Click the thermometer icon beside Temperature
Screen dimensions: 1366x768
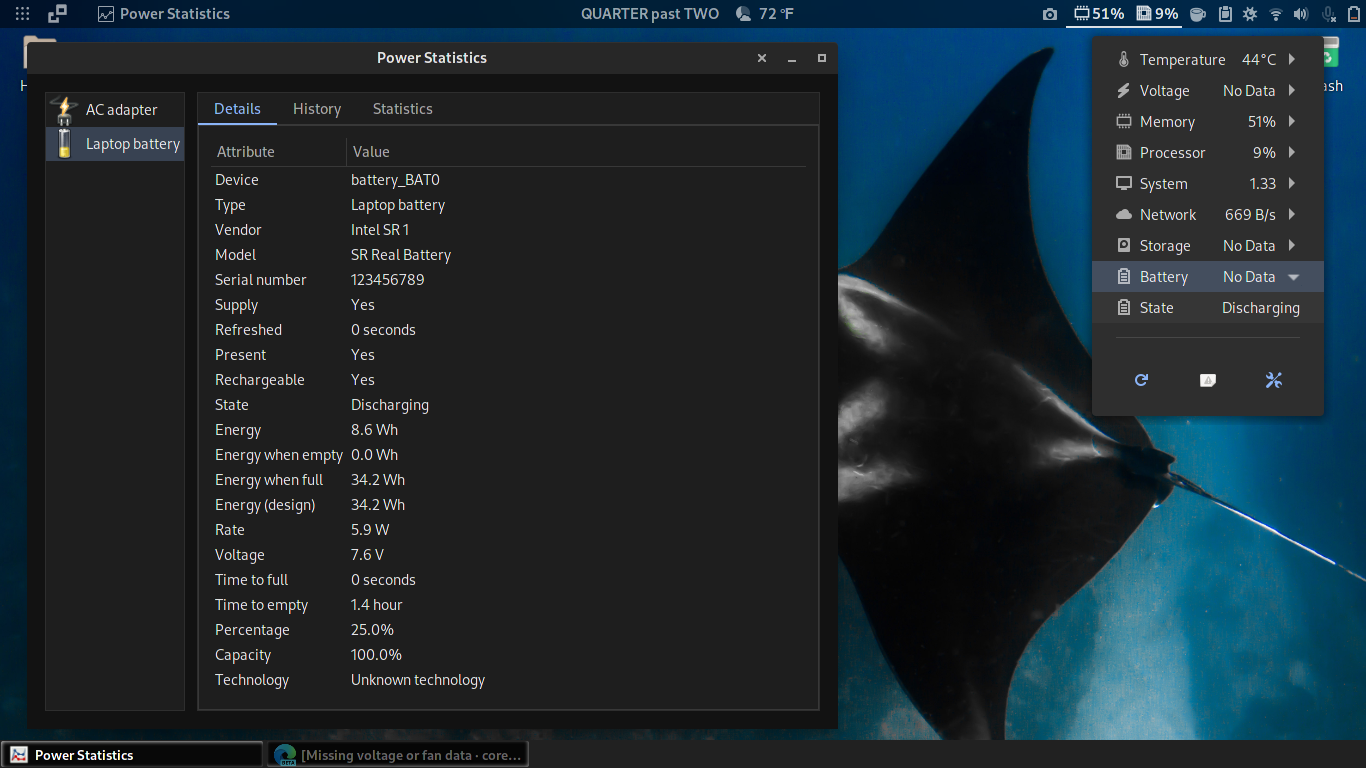click(1124, 60)
